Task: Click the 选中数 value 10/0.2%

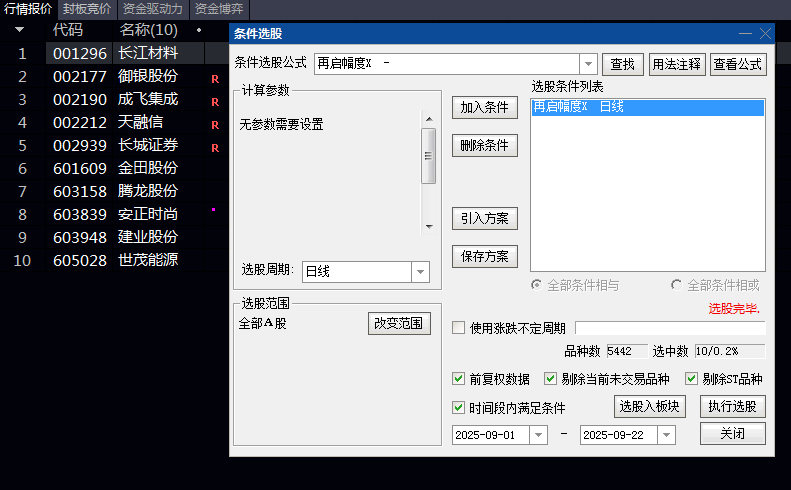Action: [730, 351]
